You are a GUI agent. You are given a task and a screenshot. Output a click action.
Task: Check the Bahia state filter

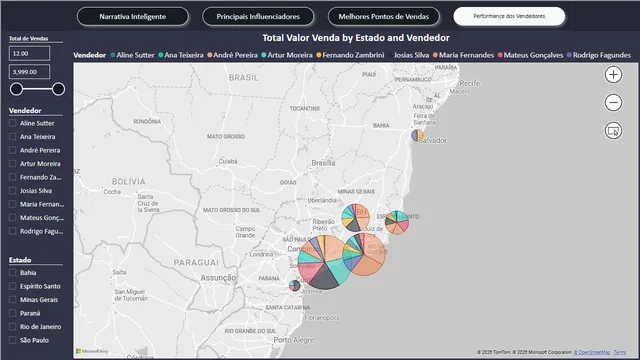click(x=13, y=273)
